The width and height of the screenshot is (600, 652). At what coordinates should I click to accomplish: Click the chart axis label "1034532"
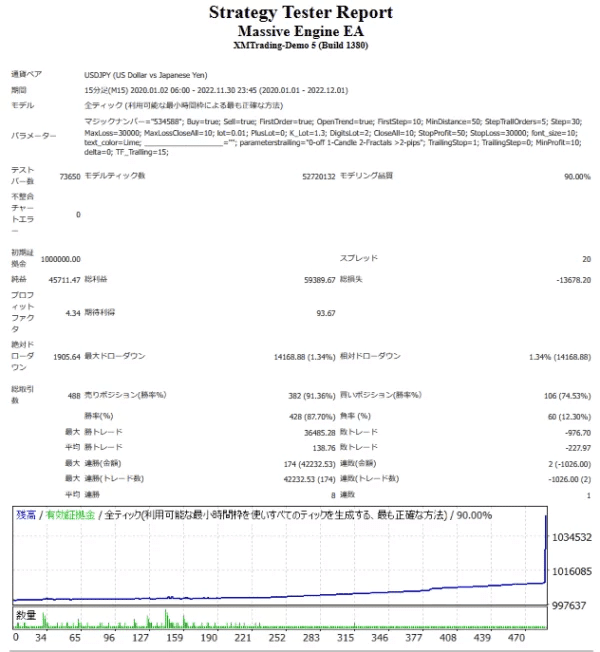point(572,538)
